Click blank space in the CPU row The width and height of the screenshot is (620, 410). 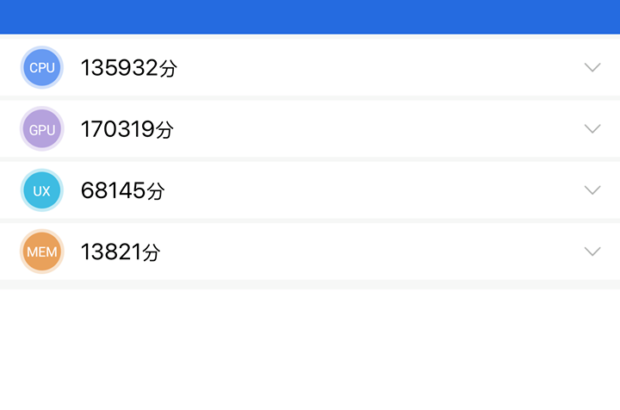point(380,68)
